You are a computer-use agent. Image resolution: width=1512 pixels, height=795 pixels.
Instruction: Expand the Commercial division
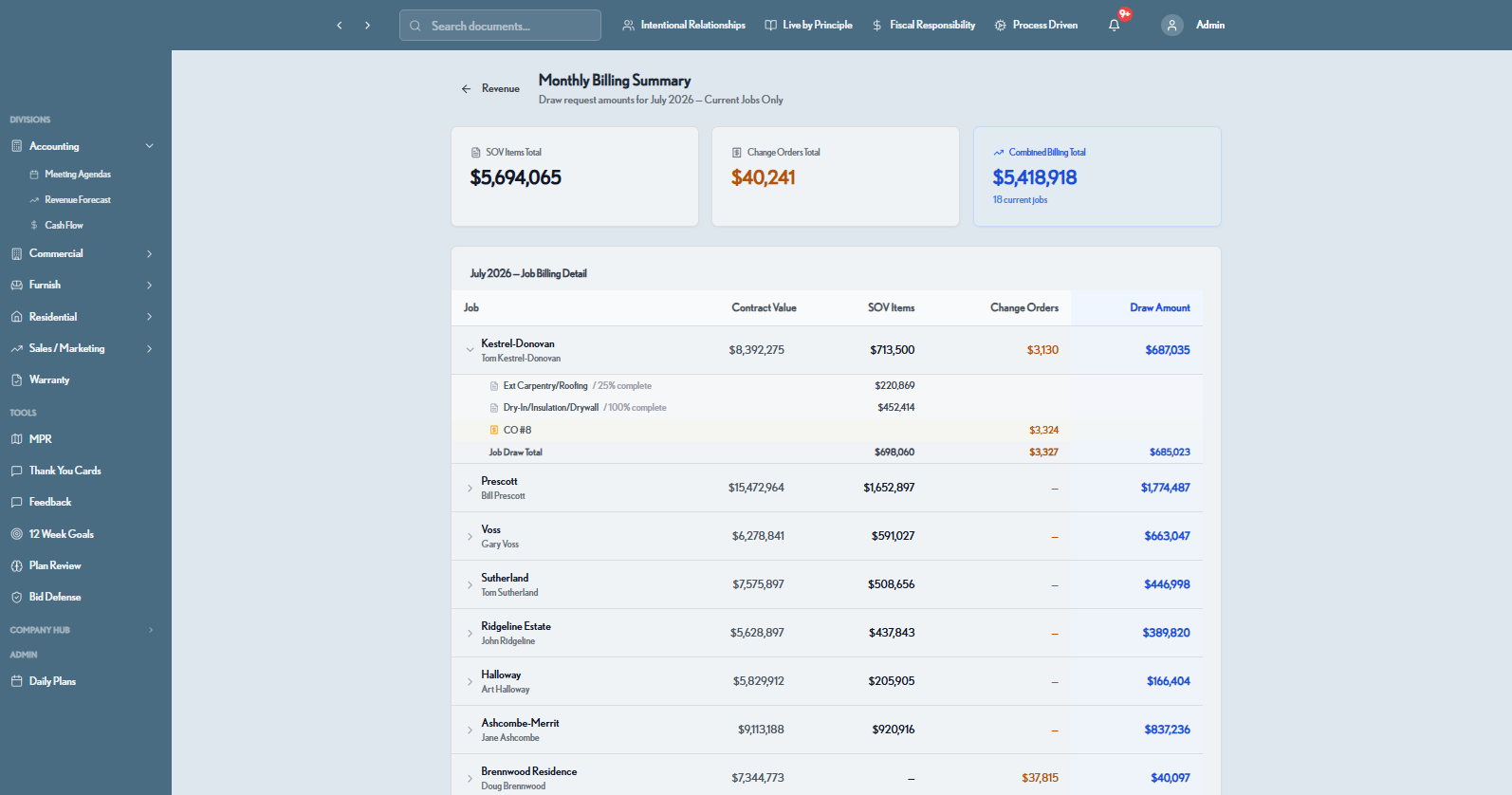[x=150, y=254]
